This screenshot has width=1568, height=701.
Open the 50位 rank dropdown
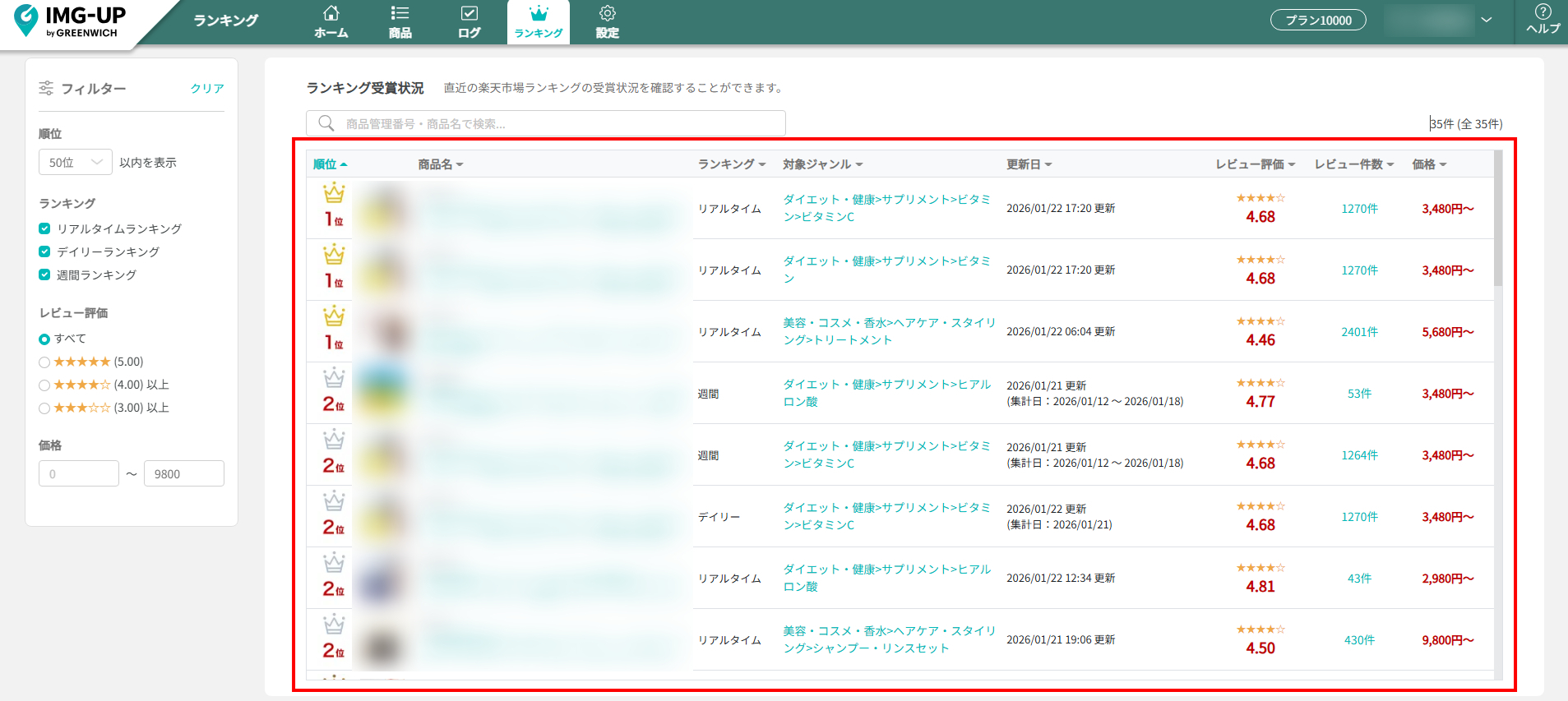pos(75,163)
